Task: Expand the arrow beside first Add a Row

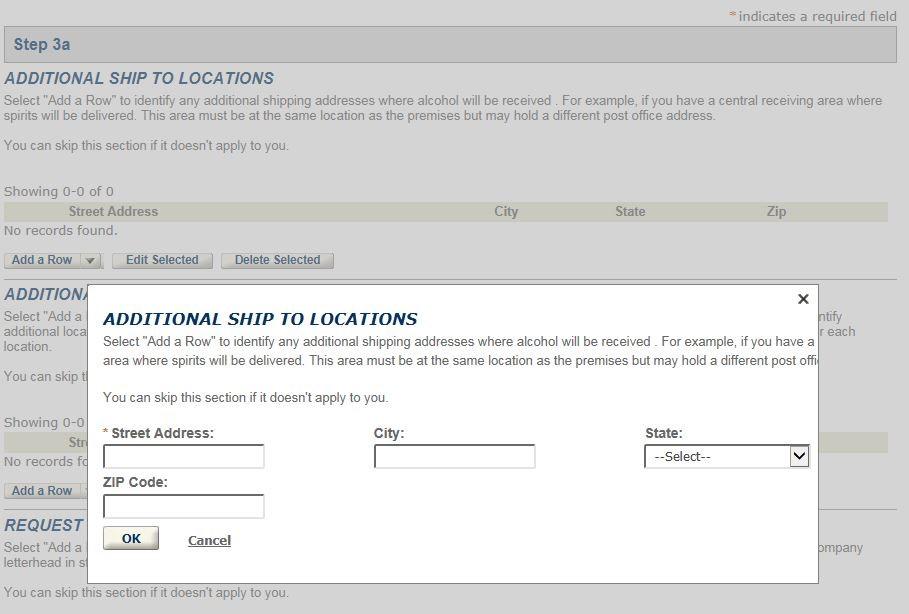Action: pos(90,260)
